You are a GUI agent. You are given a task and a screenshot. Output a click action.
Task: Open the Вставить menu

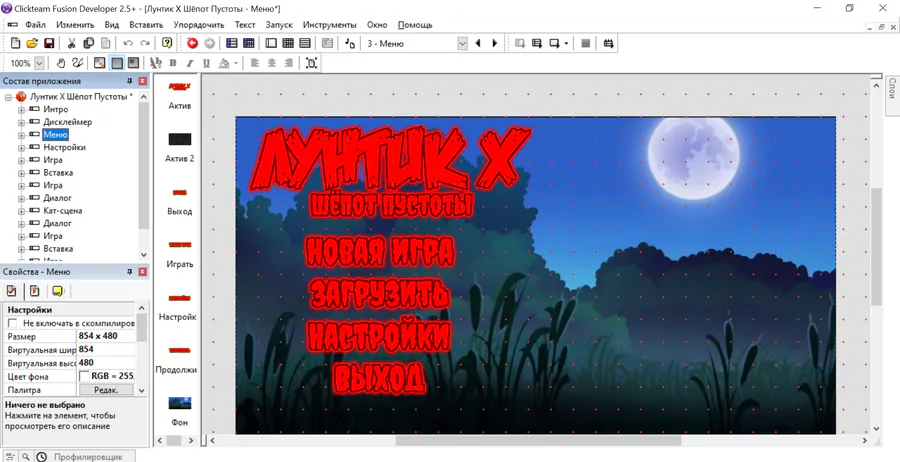tap(146, 25)
